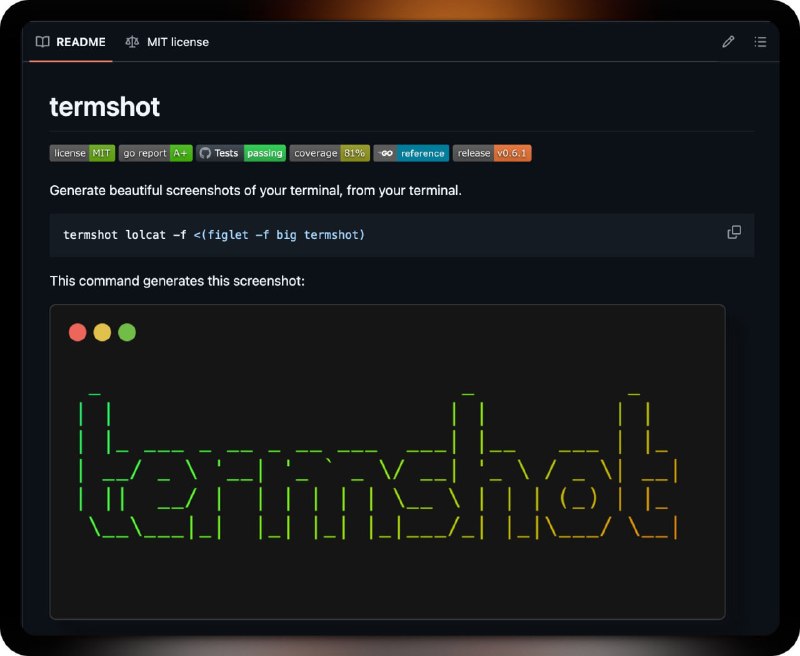Switch to the MIT license tab

(x=167, y=42)
